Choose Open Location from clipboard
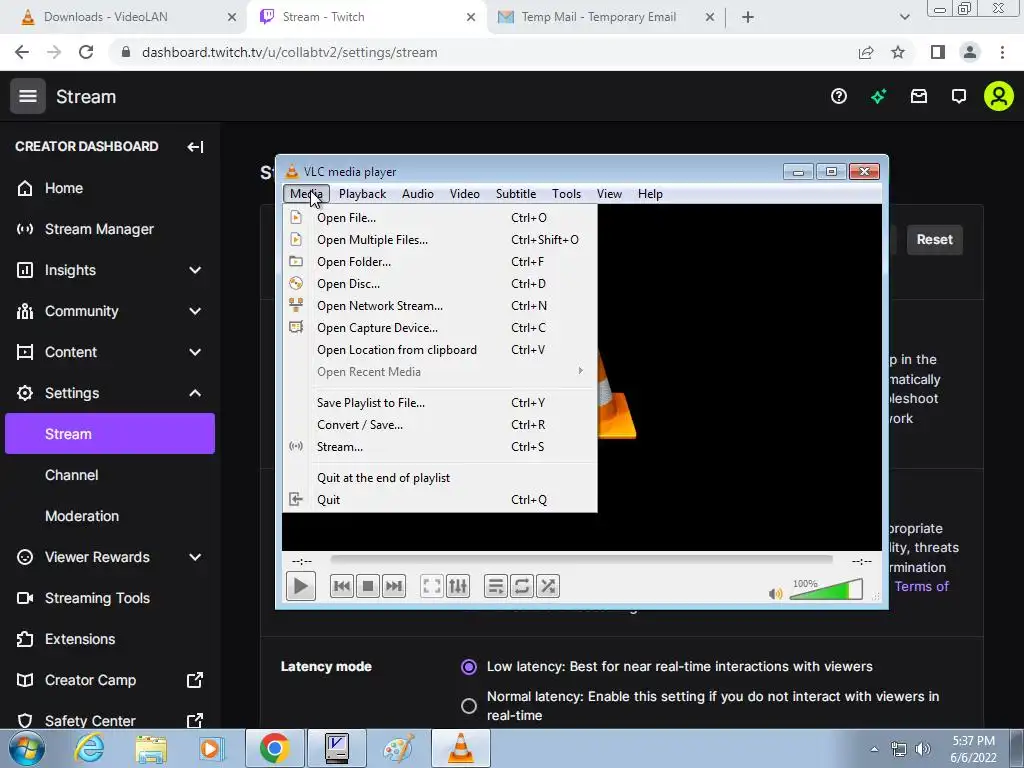This screenshot has width=1024, height=768. (440, 350)
